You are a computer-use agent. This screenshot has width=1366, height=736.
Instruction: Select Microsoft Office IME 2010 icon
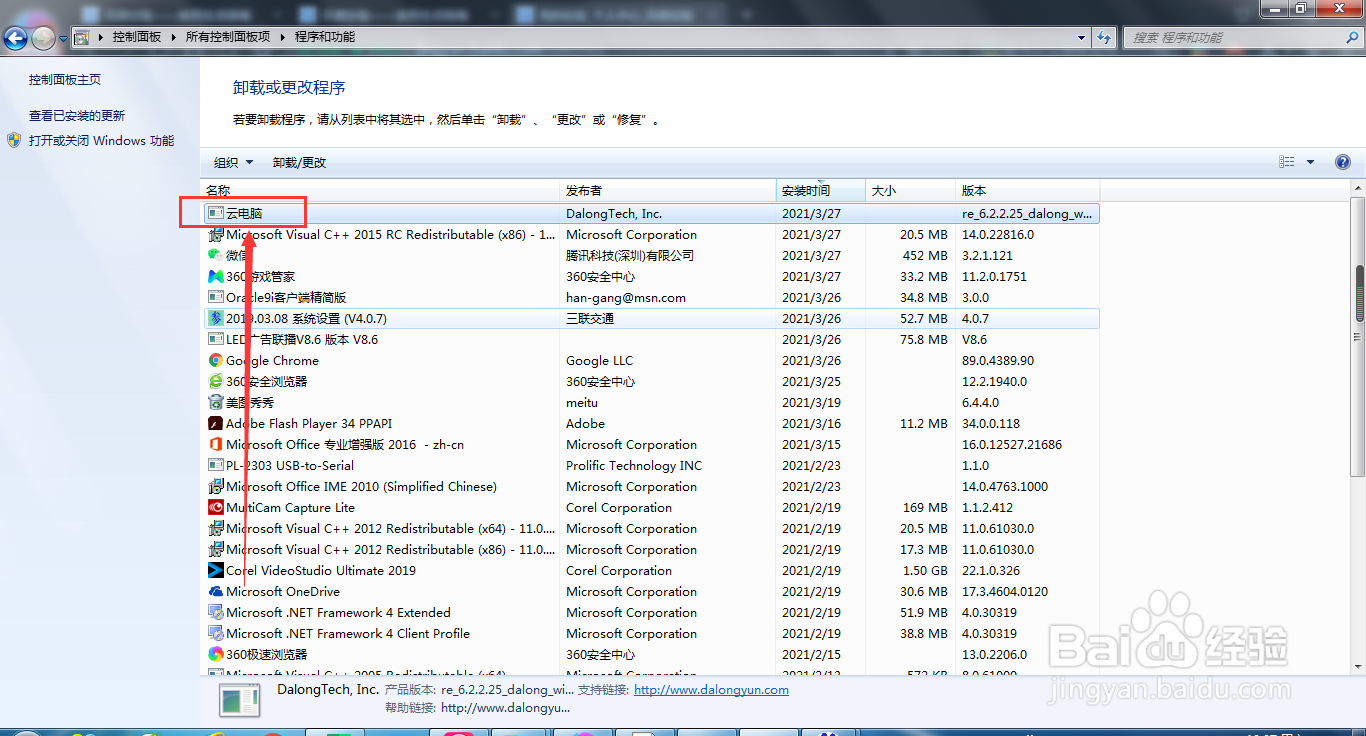coord(215,487)
